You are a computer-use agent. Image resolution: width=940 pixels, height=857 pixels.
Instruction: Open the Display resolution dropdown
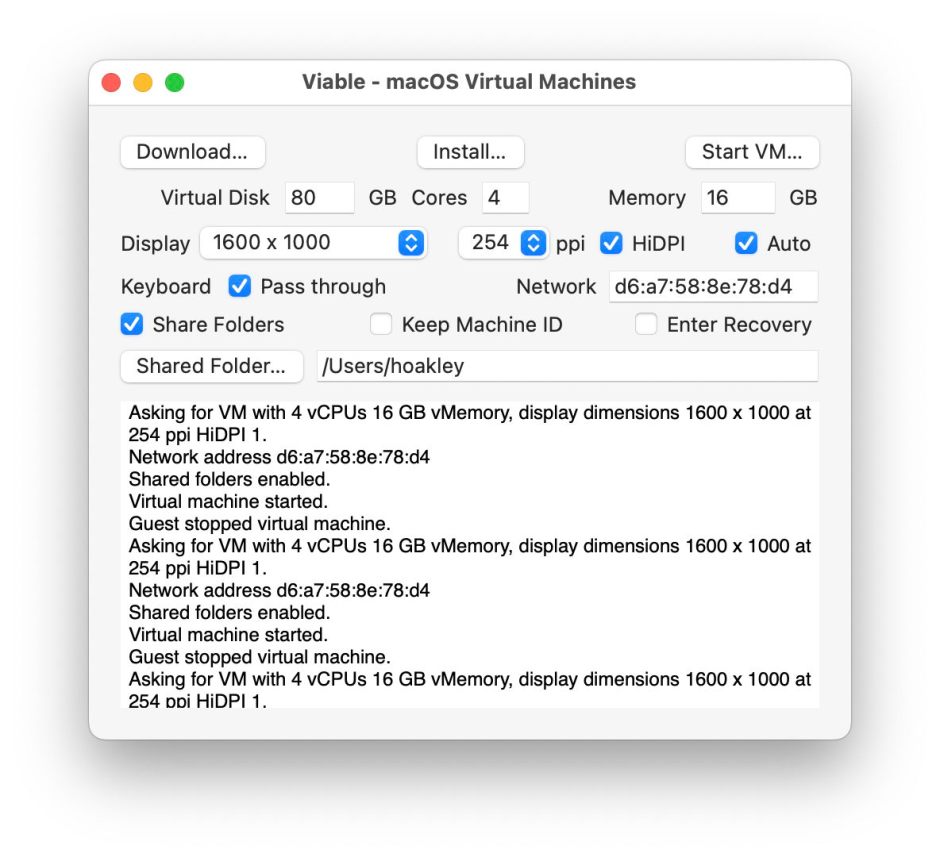(x=312, y=243)
